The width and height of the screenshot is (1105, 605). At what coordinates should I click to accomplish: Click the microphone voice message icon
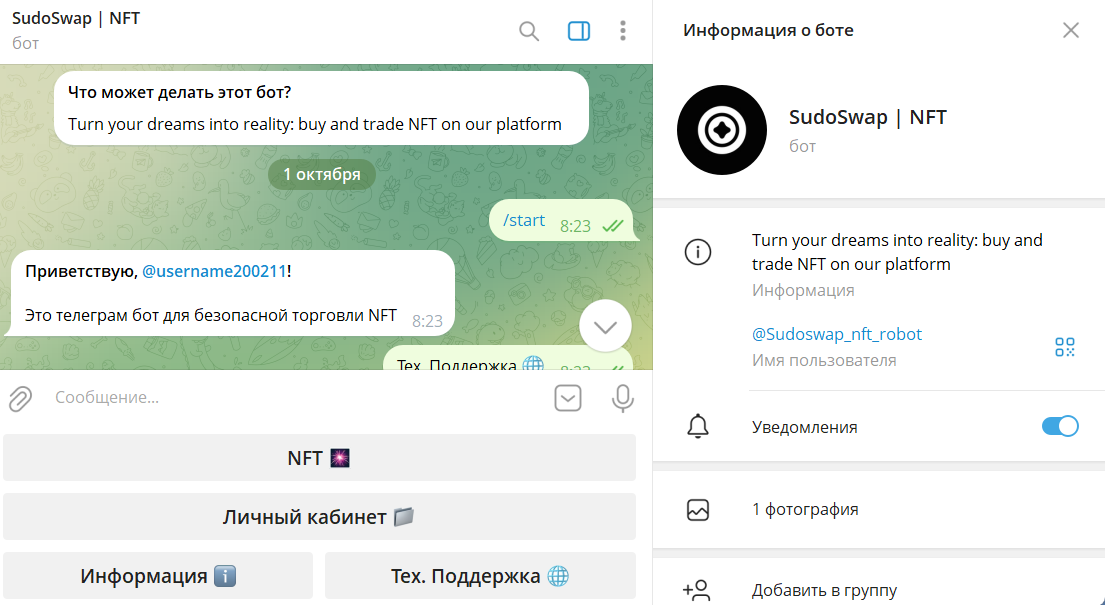point(622,399)
